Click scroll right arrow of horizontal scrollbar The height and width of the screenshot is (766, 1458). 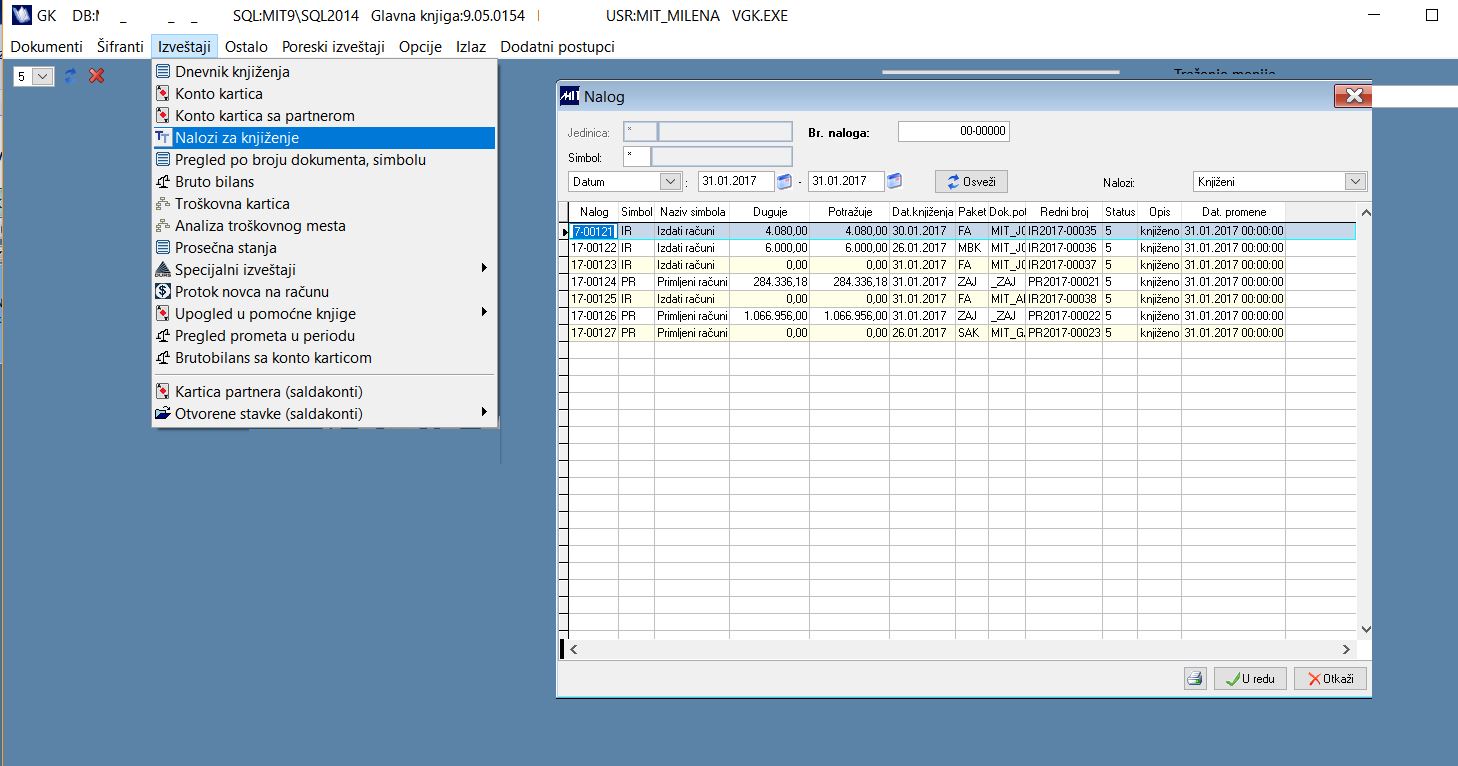tap(1346, 650)
